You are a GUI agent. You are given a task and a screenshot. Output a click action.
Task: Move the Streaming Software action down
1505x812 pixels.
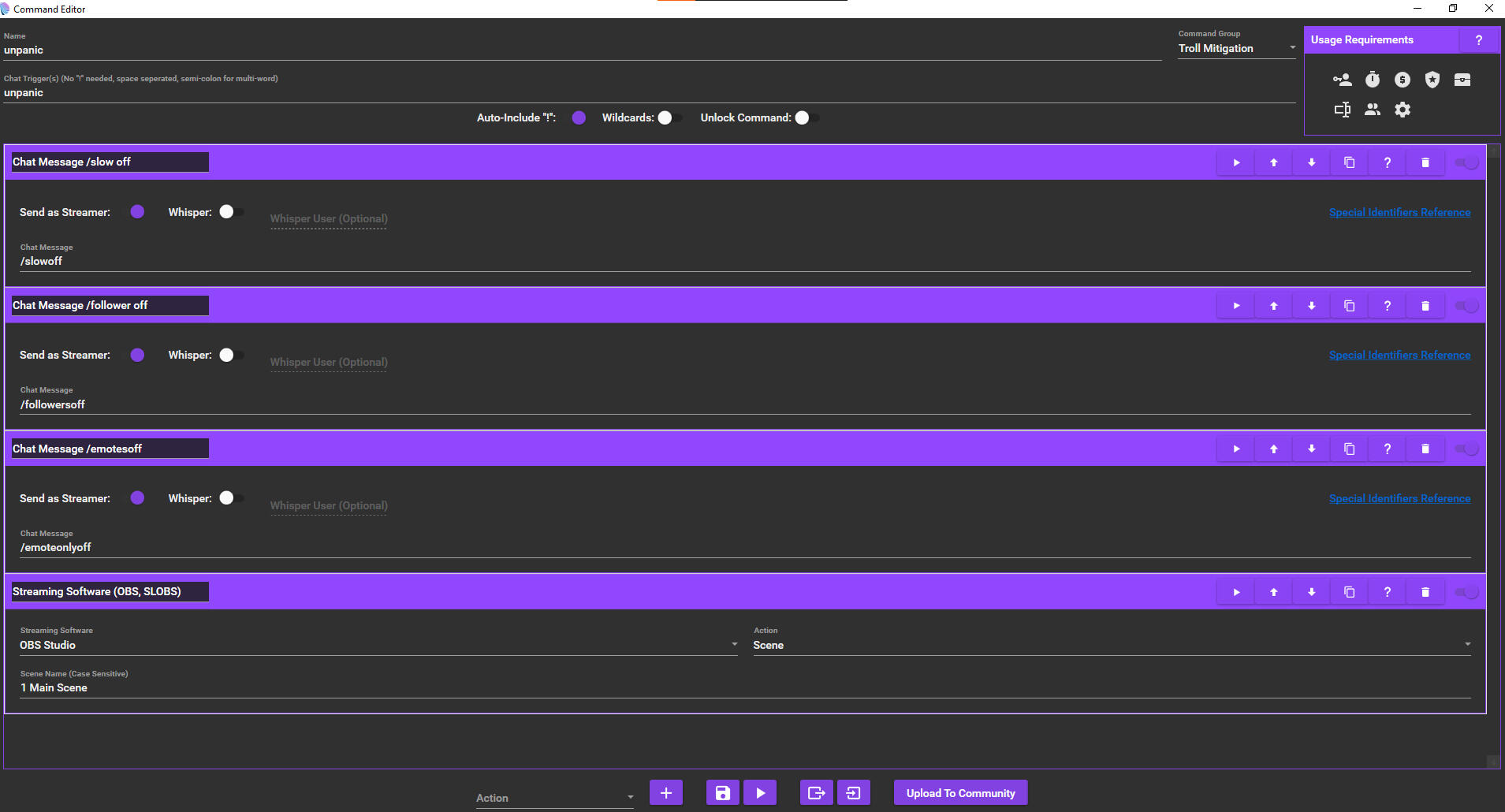1311,592
